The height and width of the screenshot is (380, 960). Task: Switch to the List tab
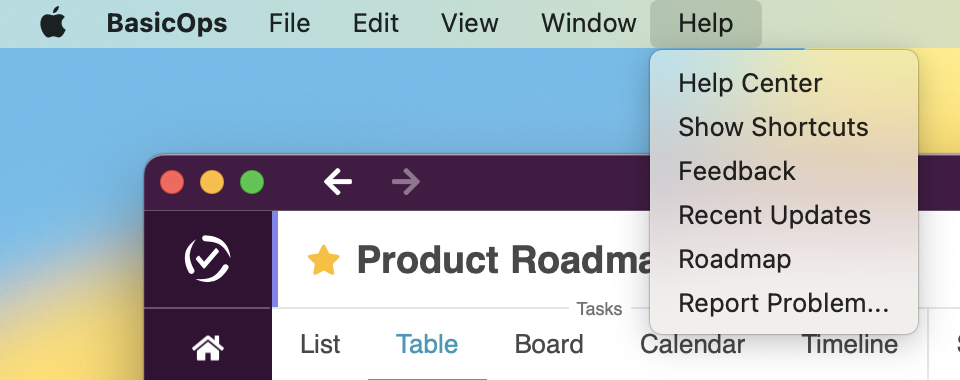click(x=320, y=345)
